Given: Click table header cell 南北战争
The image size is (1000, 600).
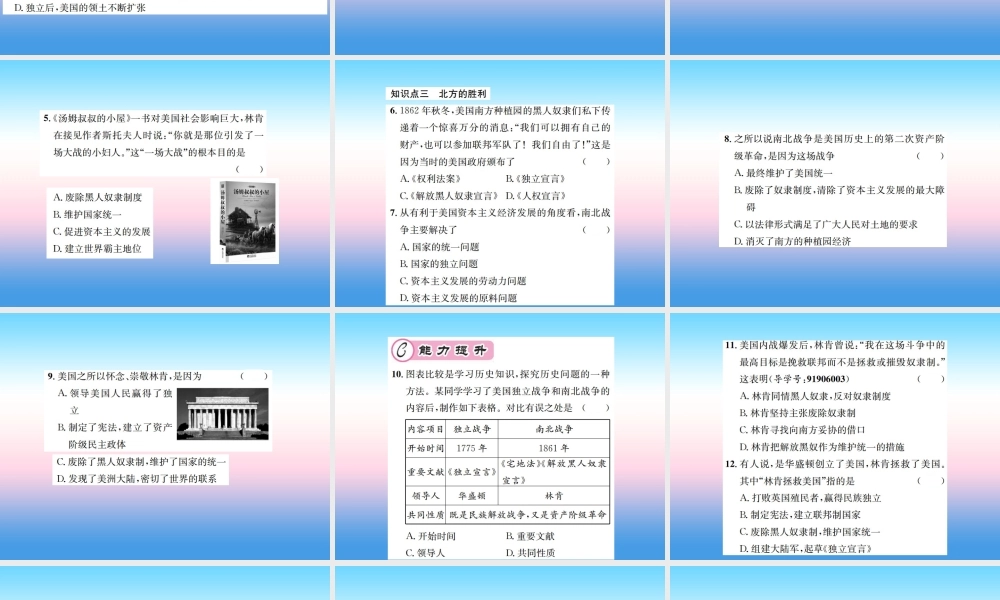Looking at the screenshot, I should [554, 430].
